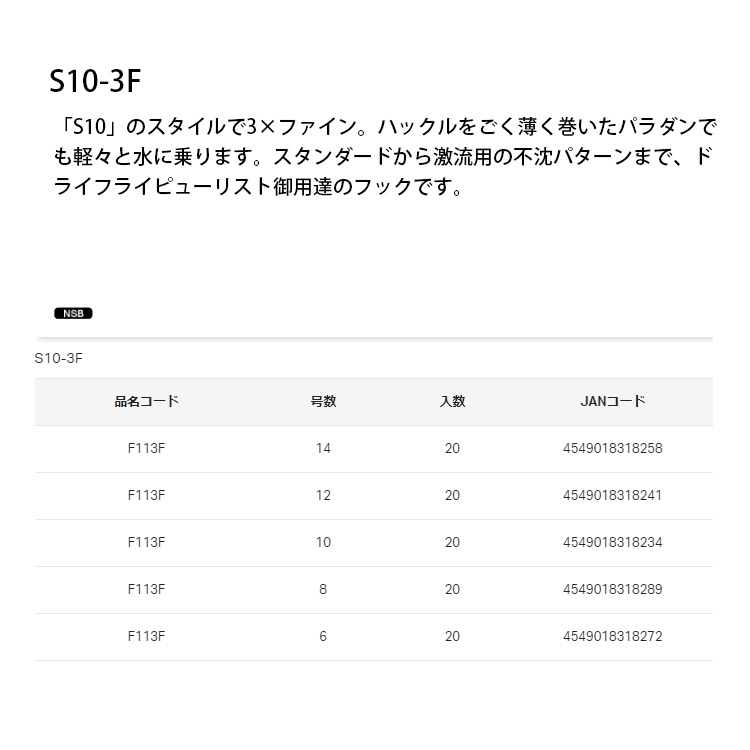Click F113F in the size 14 row
750x750 pixels.
[x=147, y=449]
